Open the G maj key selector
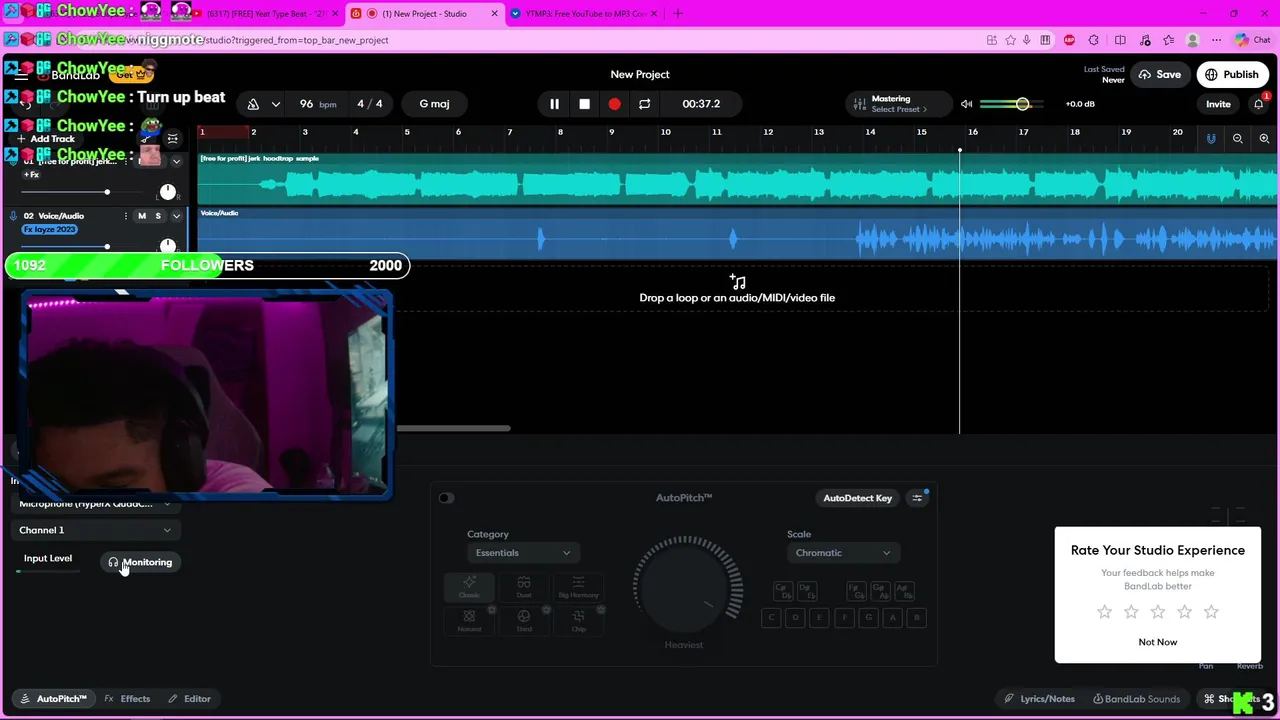Image resolution: width=1280 pixels, height=720 pixels. coord(434,104)
